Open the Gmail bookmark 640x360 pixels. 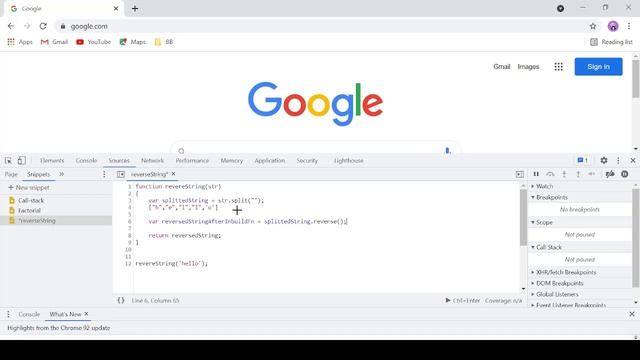tap(54, 42)
